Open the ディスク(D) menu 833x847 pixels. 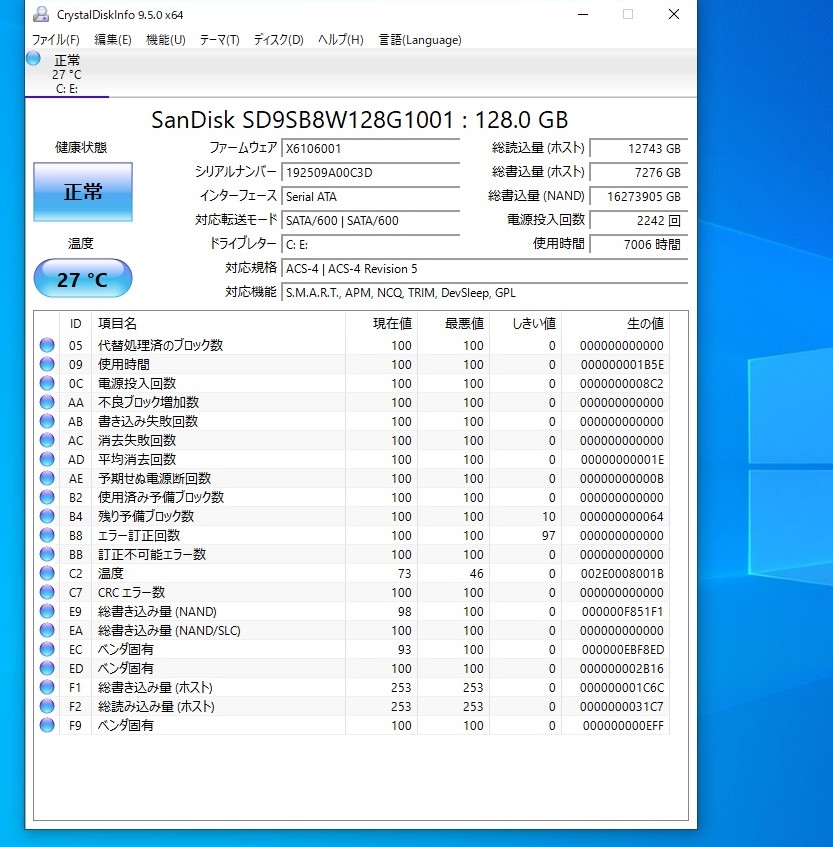[x=278, y=40]
